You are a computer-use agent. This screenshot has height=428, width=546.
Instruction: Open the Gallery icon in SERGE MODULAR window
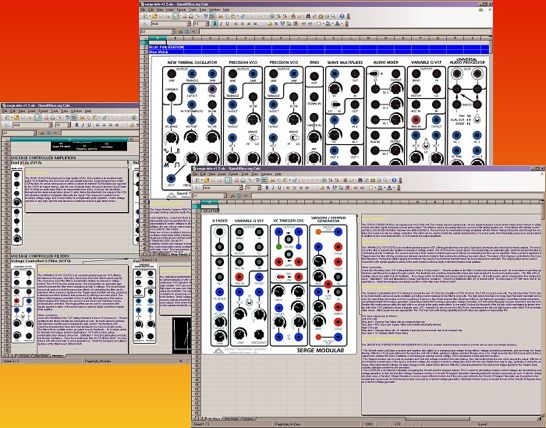(x=373, y=180)
